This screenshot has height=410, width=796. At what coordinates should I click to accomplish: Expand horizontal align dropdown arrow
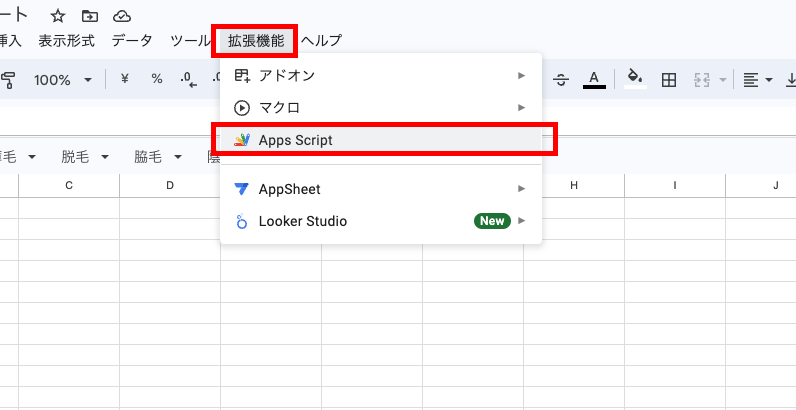[x=769, y=80]
